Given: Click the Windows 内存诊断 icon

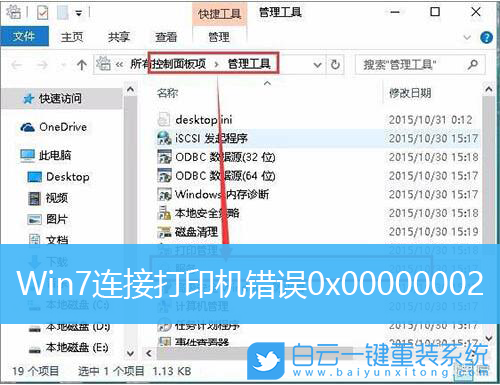Looking at the screenshot, I should [x=164, y=194].
